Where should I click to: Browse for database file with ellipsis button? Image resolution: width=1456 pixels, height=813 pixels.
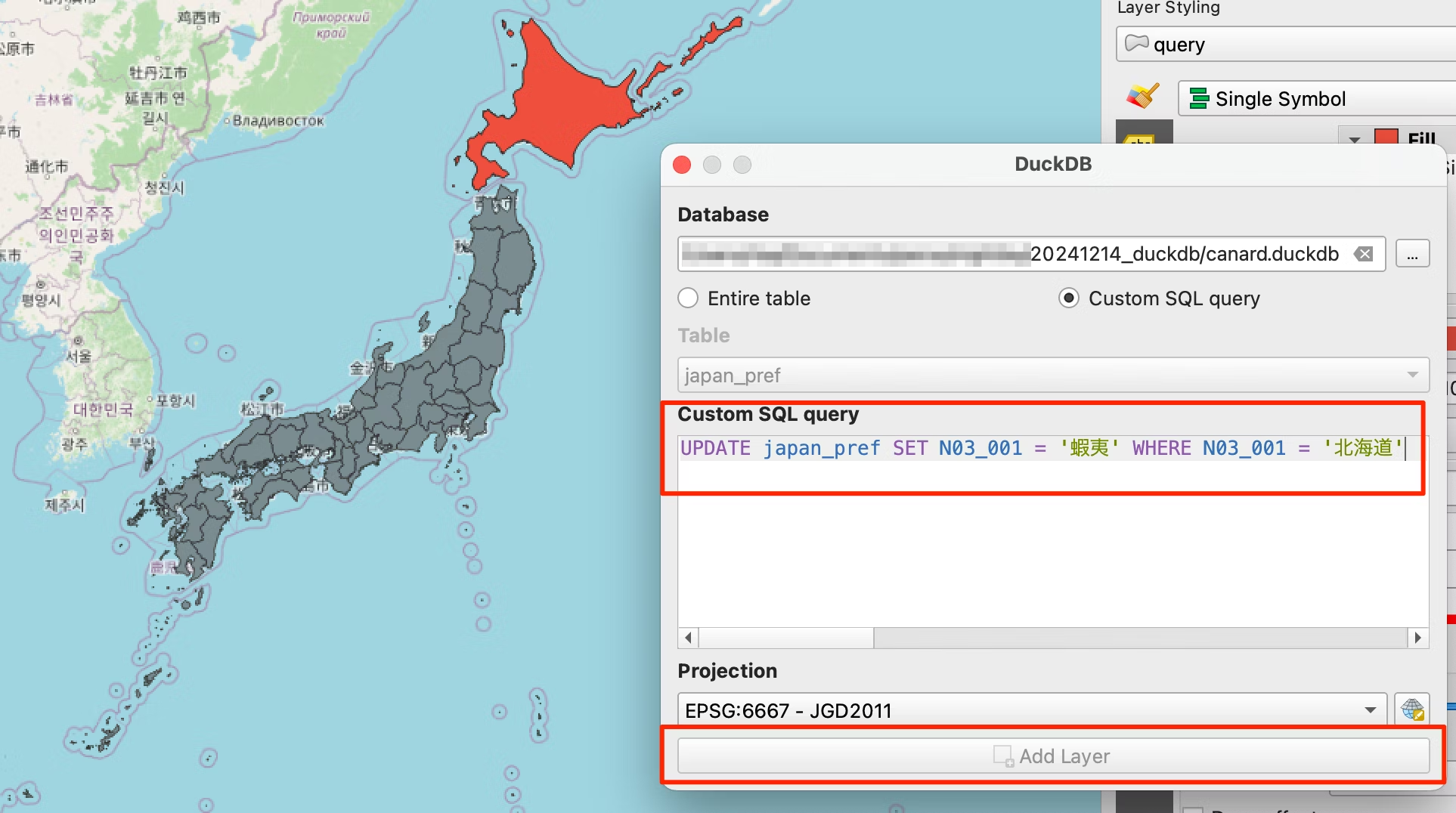(1412, 255)
